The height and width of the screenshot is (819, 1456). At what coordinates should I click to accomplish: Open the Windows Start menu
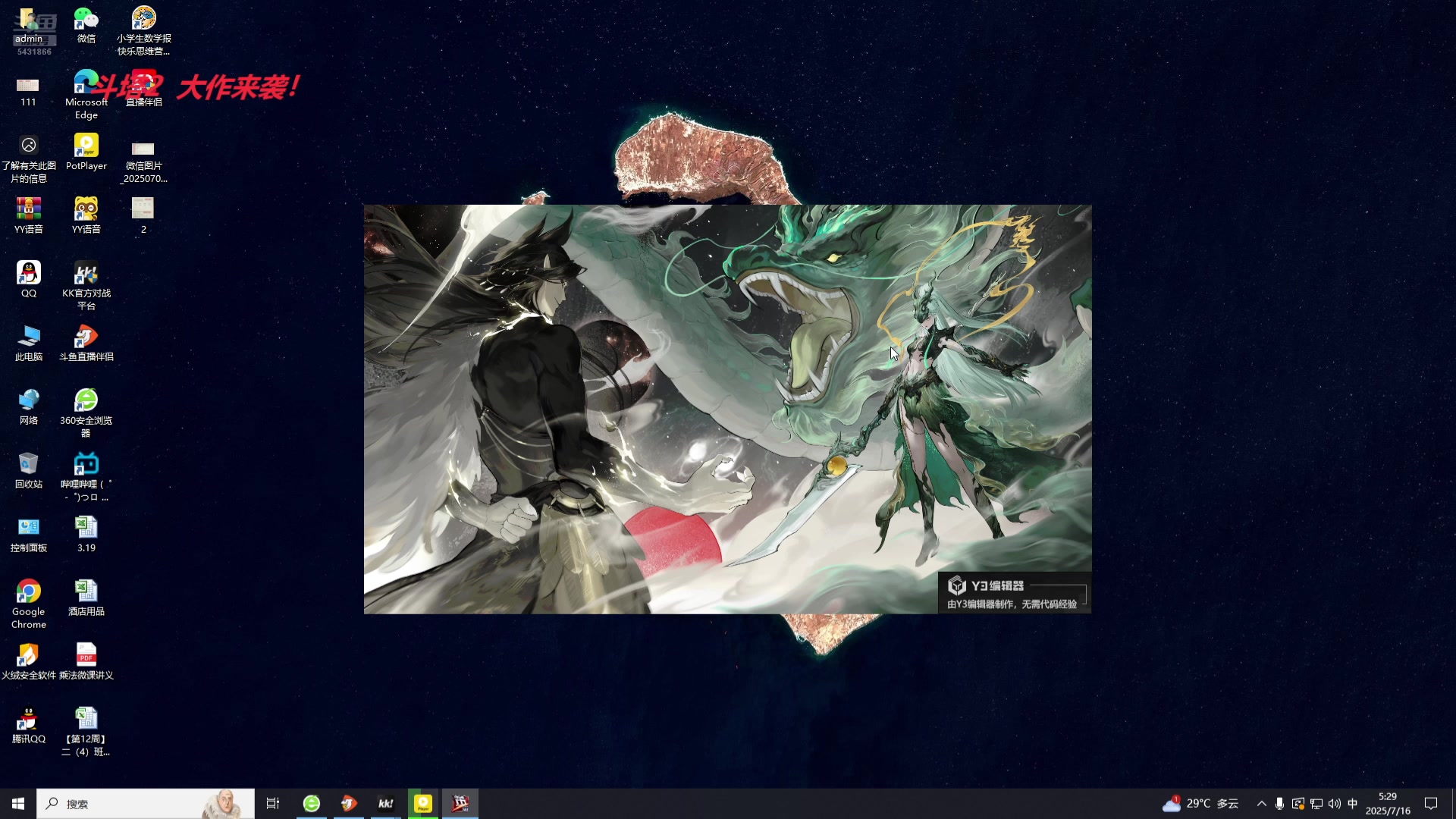[x=18, y=804]
